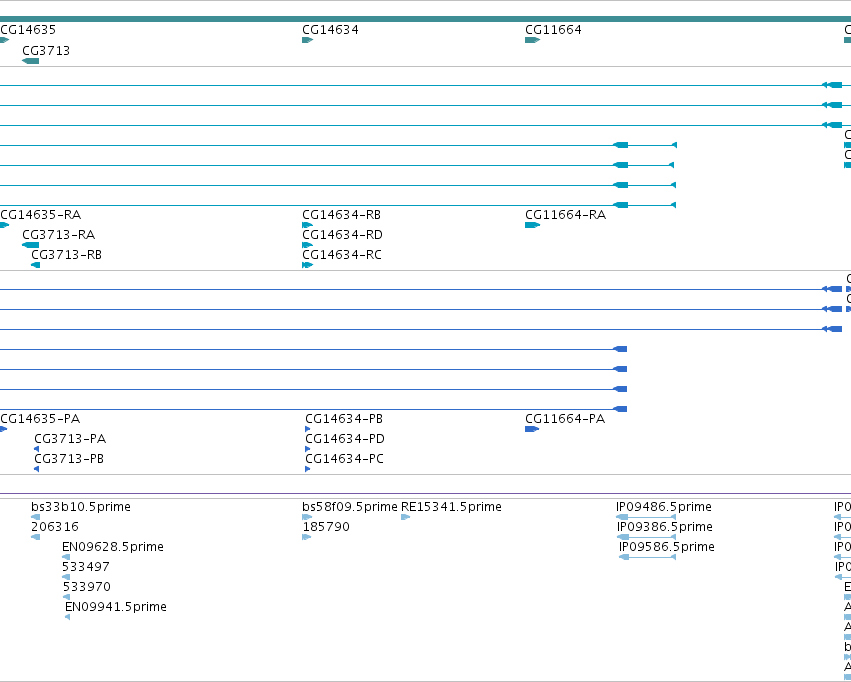Click the CG3713-PB protein arrow glyph
Image resolution: width=851 pixels, height=682 pixels.
(x=36, y=469)
